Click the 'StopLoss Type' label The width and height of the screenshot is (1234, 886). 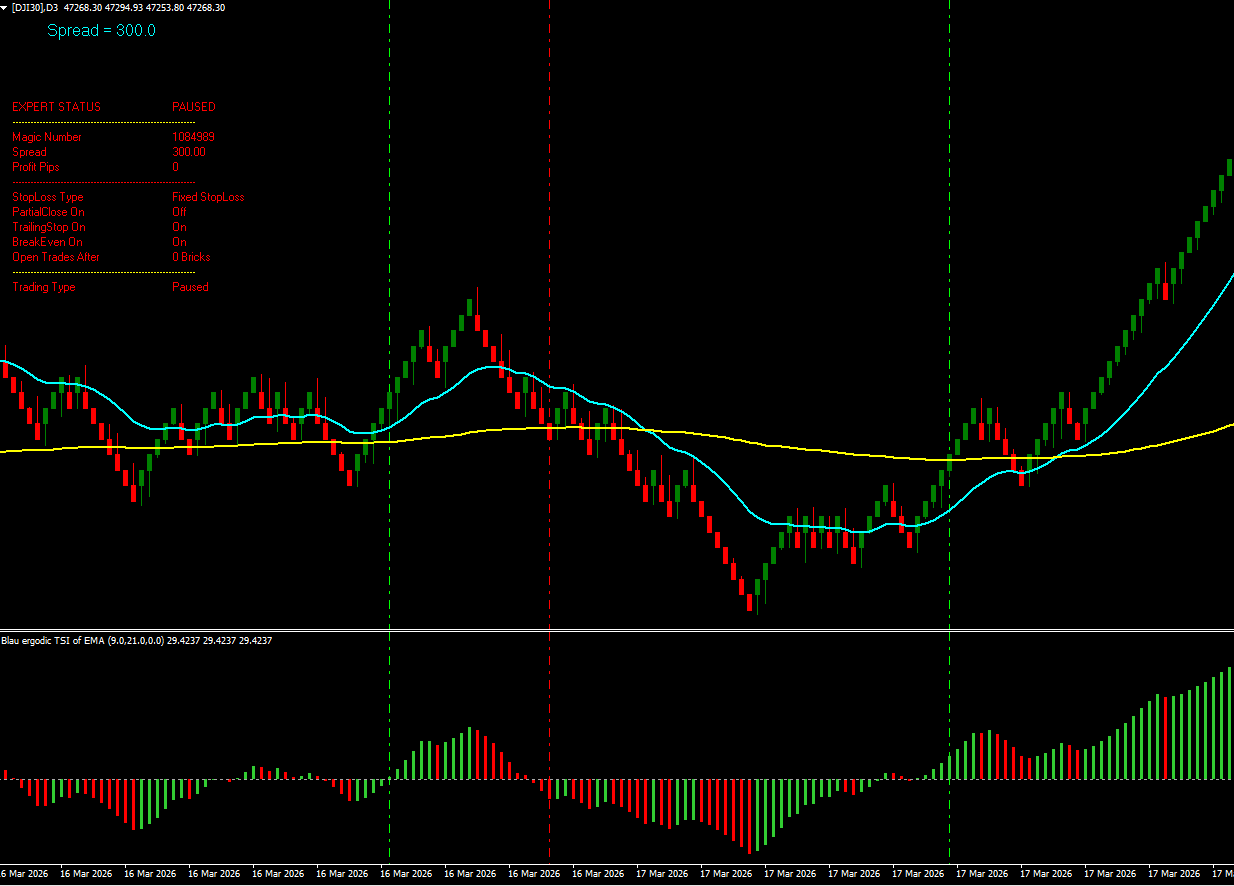point(48,197)
